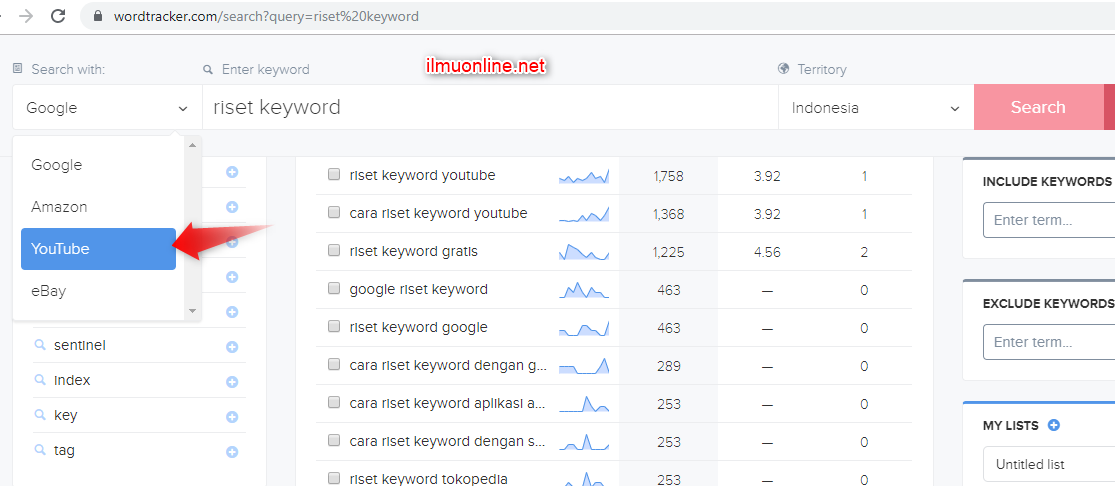Click the browser forward arrow

pyautogui.click(x=26, y=16)
